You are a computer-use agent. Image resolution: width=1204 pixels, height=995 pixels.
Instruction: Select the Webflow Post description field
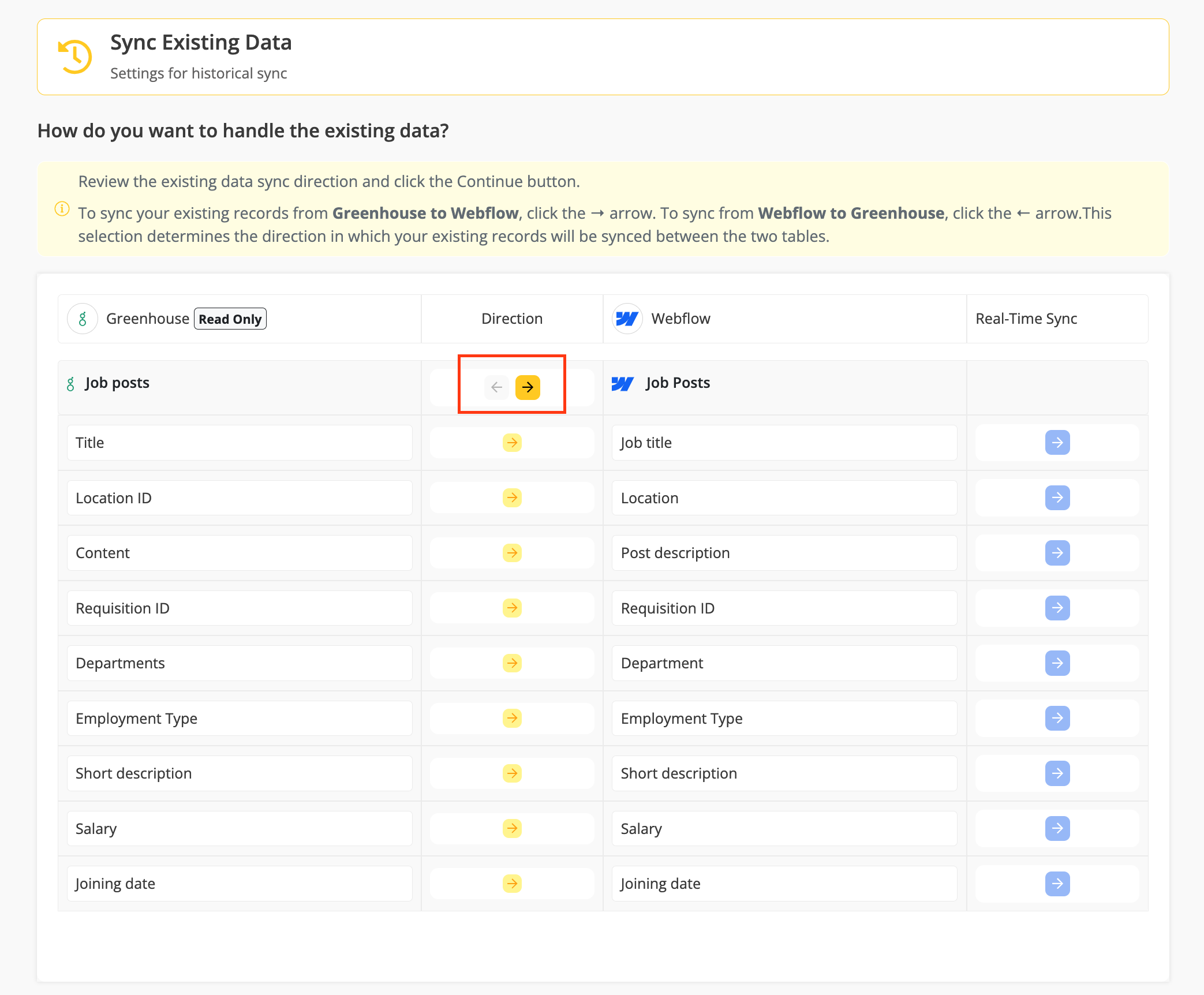tap(784, 553)
